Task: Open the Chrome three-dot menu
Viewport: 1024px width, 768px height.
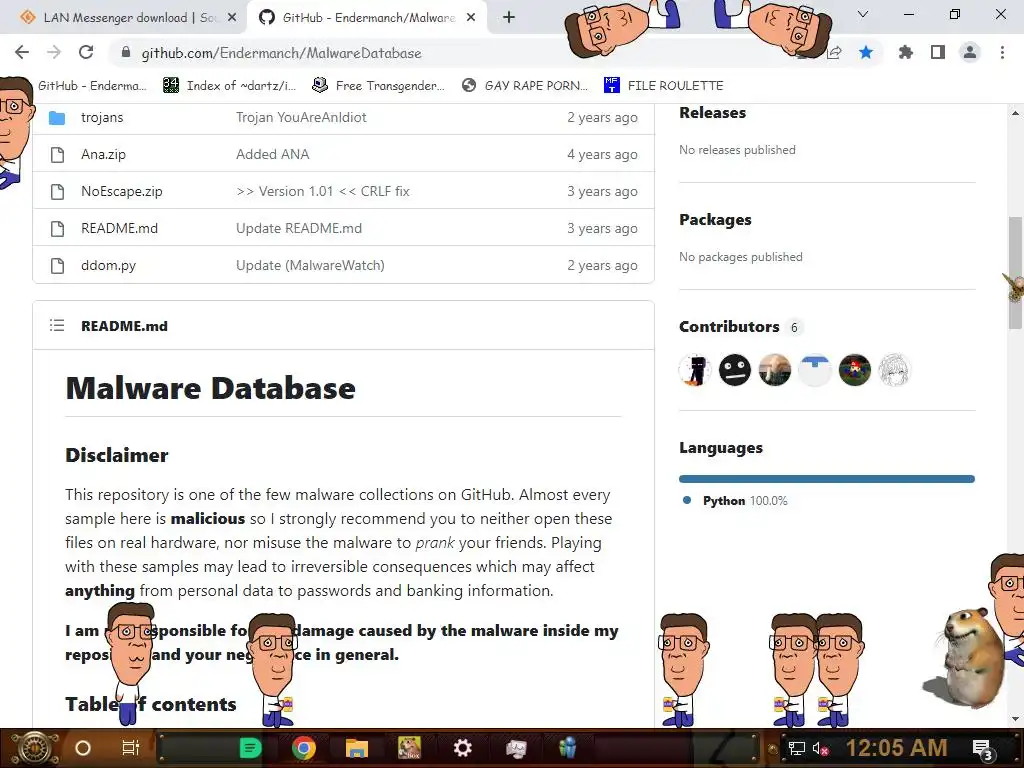Action: (1002, 52)
